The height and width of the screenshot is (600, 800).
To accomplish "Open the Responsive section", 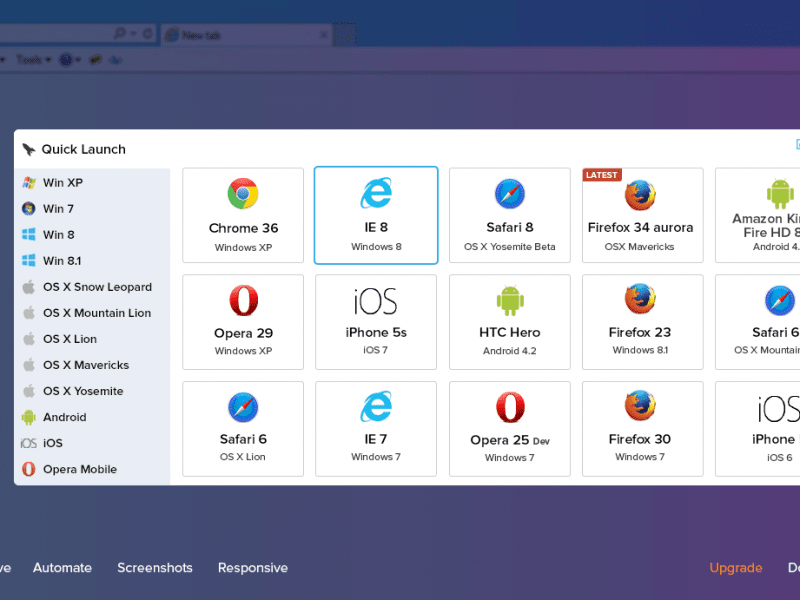I will click(x=253, y=568).
